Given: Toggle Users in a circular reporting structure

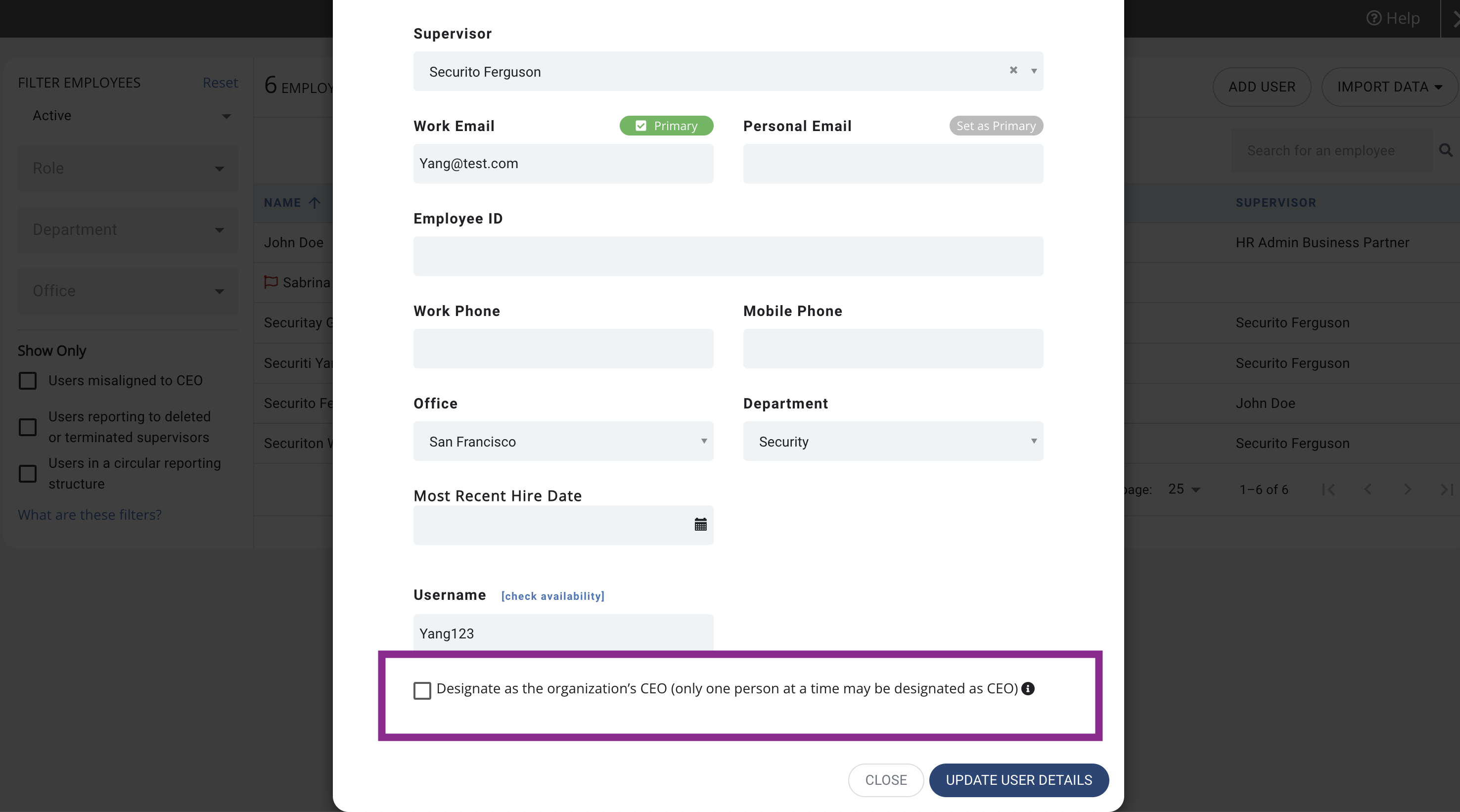Looking at the screenshot, I should pos(28,473).
